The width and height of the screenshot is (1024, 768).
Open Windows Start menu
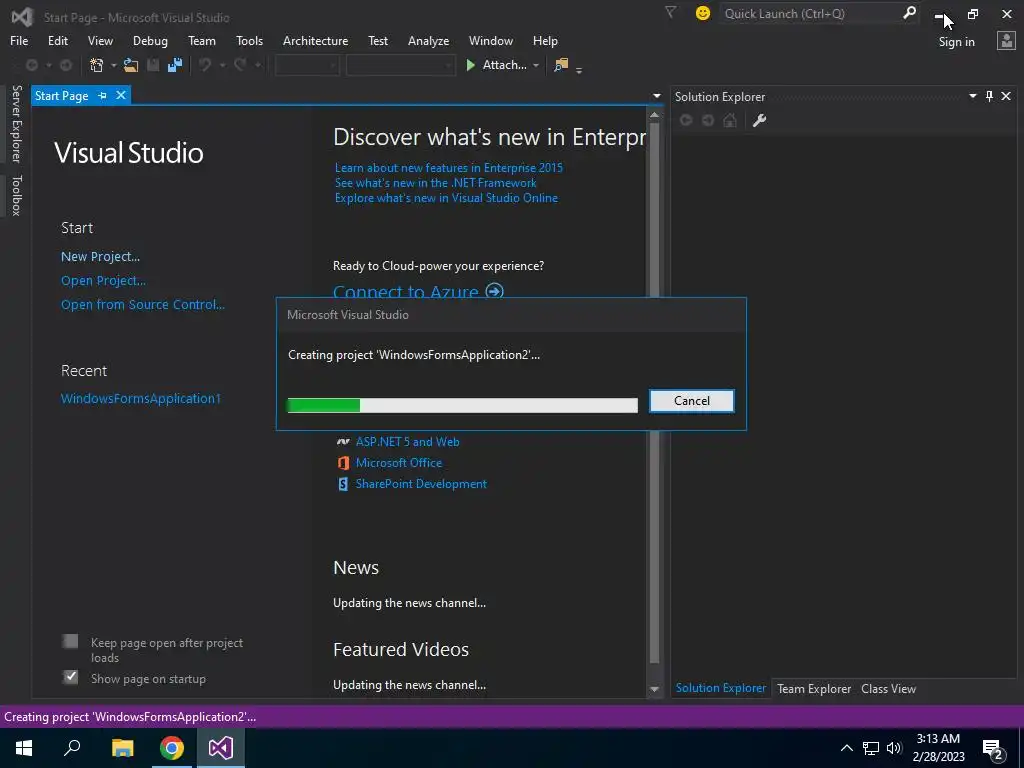[24, 748]
